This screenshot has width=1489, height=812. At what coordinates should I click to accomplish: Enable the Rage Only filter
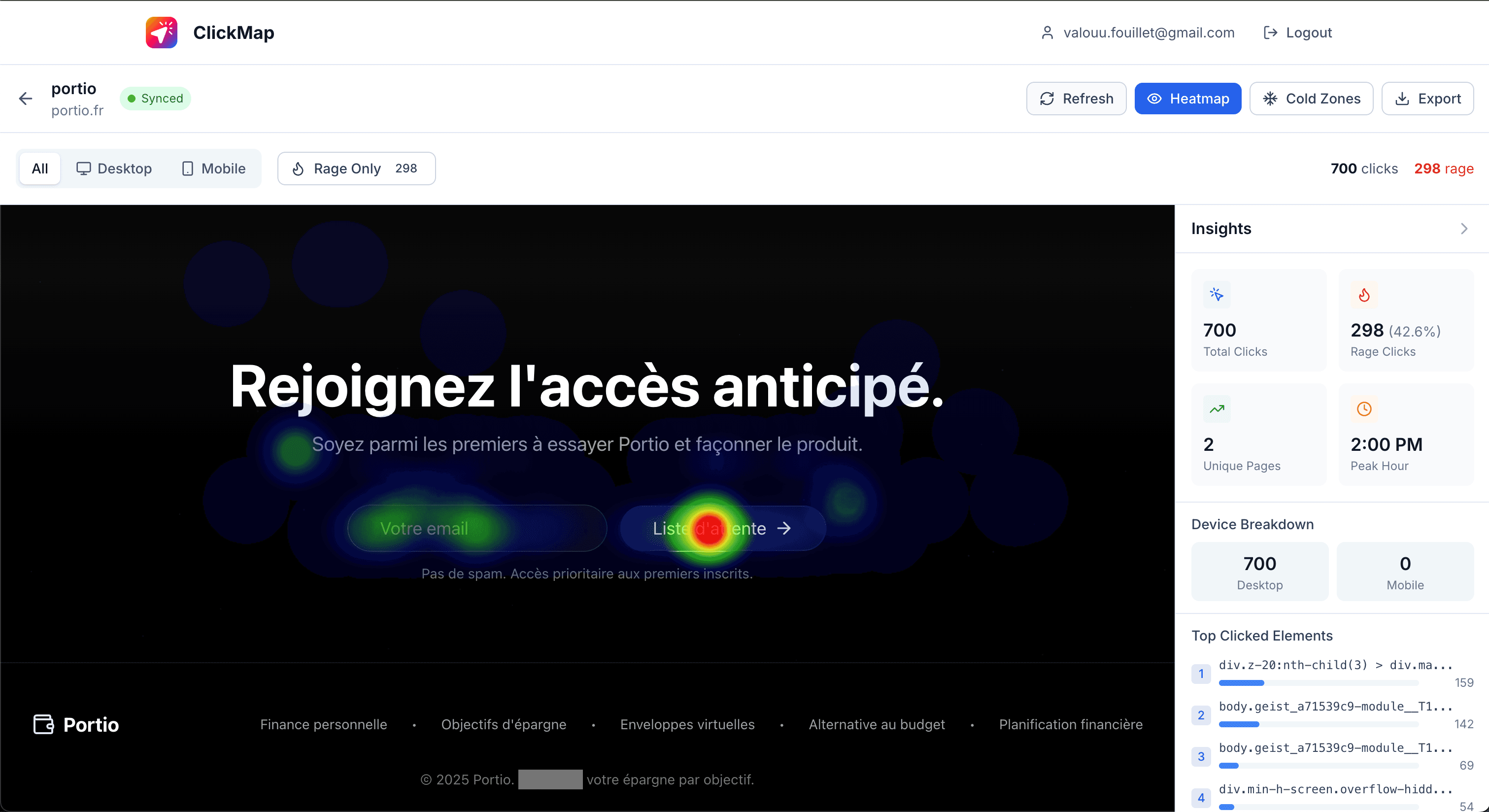pos(356,169)
